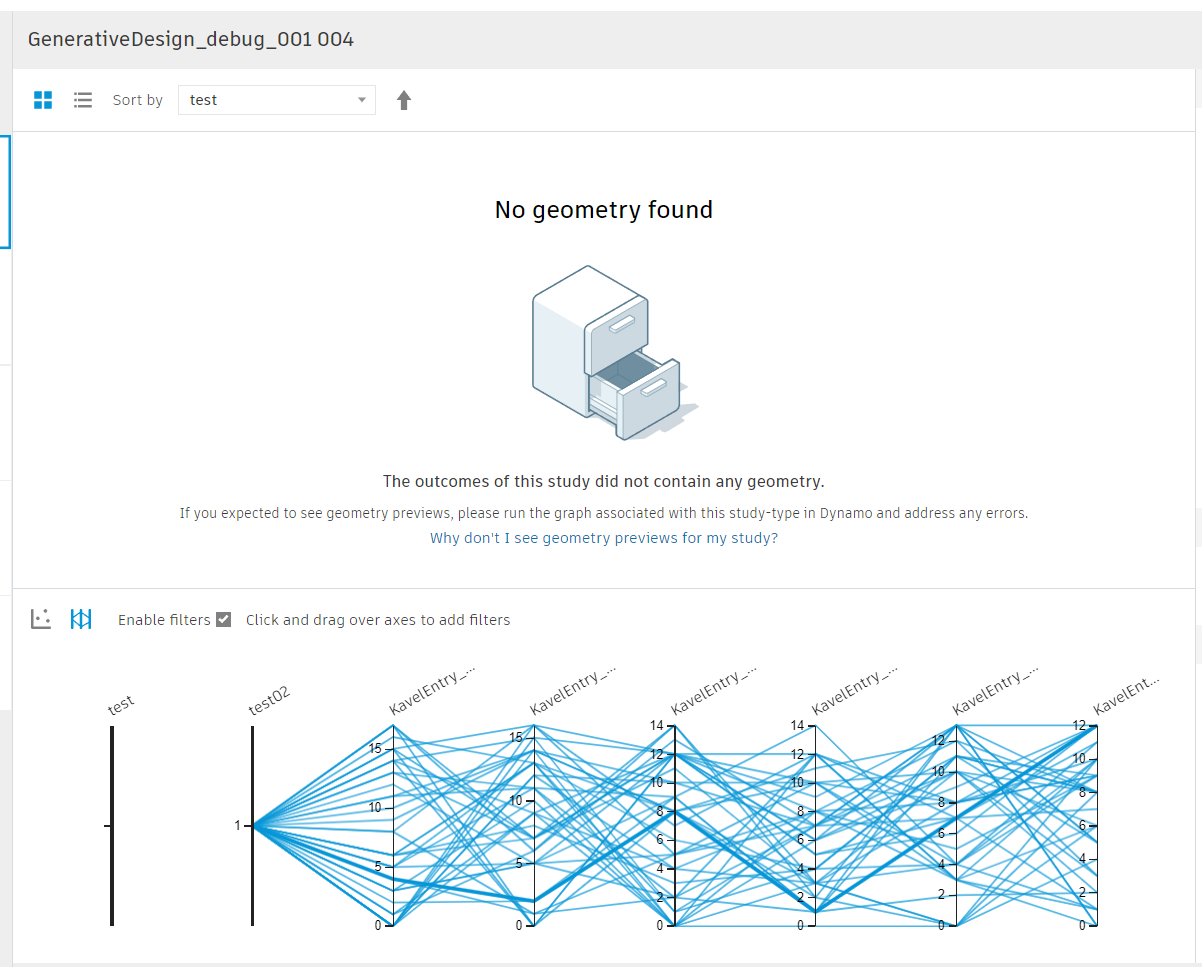Click the test axis bar
Viewport: 1202px width, 967px height.
click(x=112, y=826)
